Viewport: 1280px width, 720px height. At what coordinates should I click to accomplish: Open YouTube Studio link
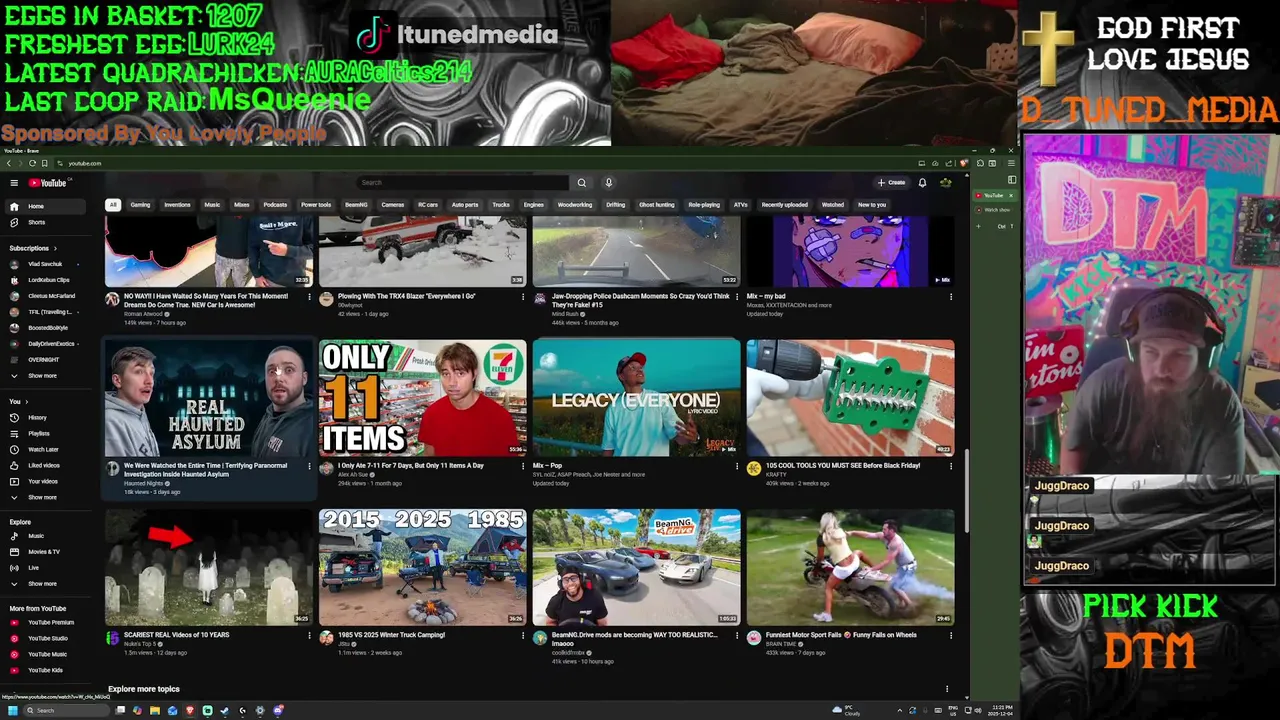pos(47,638)
